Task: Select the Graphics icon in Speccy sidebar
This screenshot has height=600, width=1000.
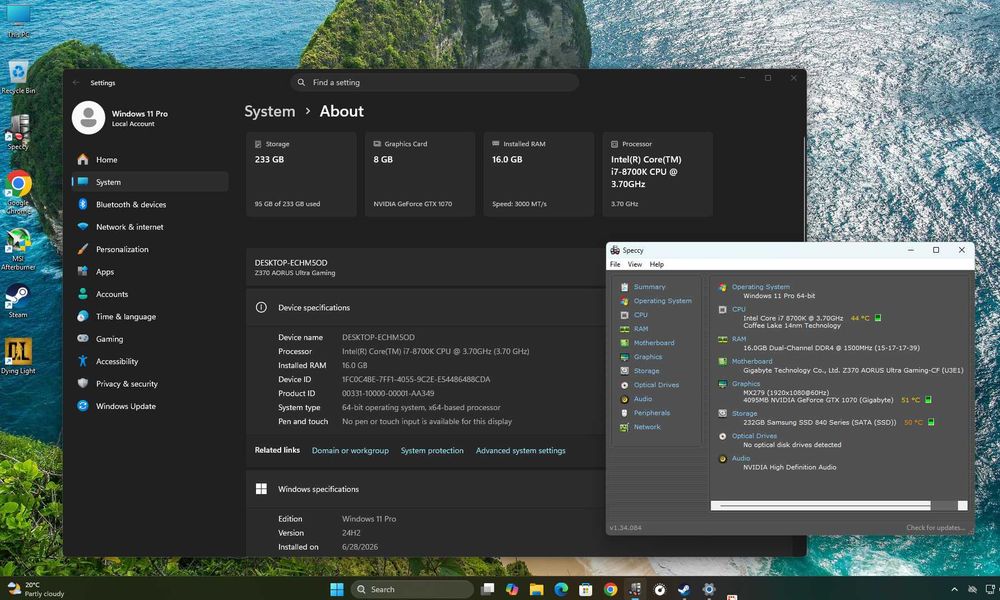Action: coord(624,356)
